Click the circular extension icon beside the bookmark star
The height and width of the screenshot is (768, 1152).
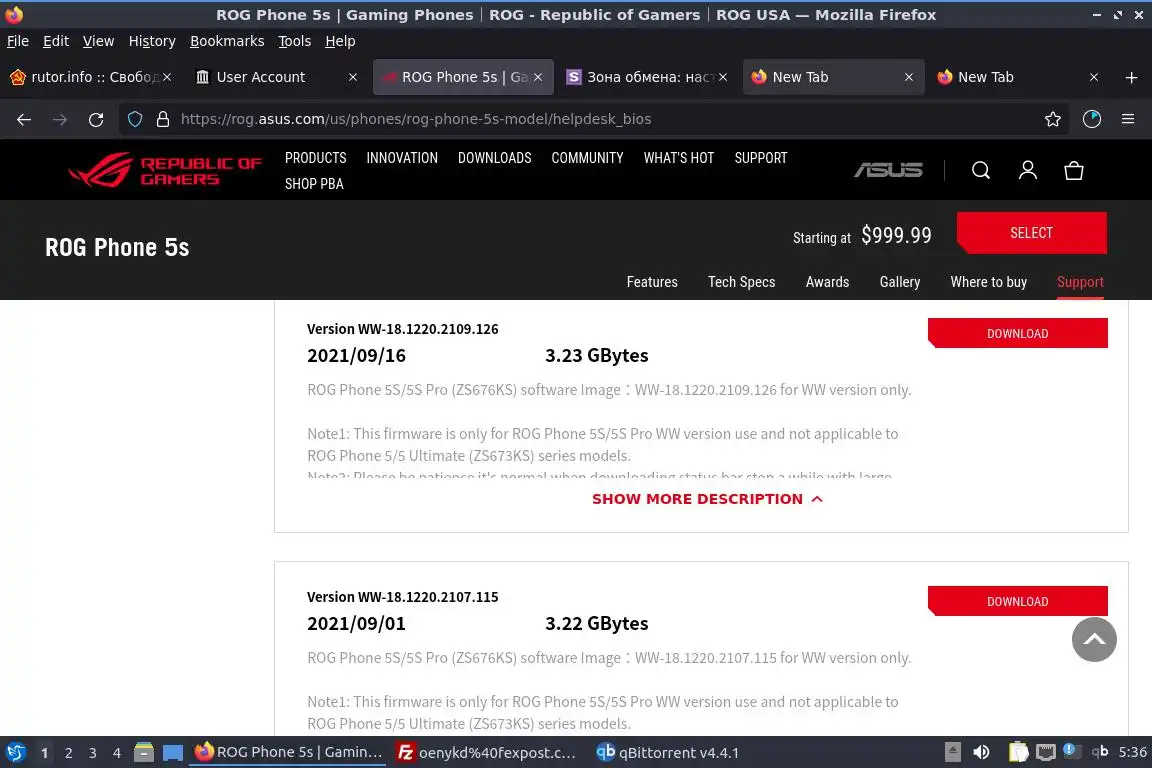point(1092,119)
